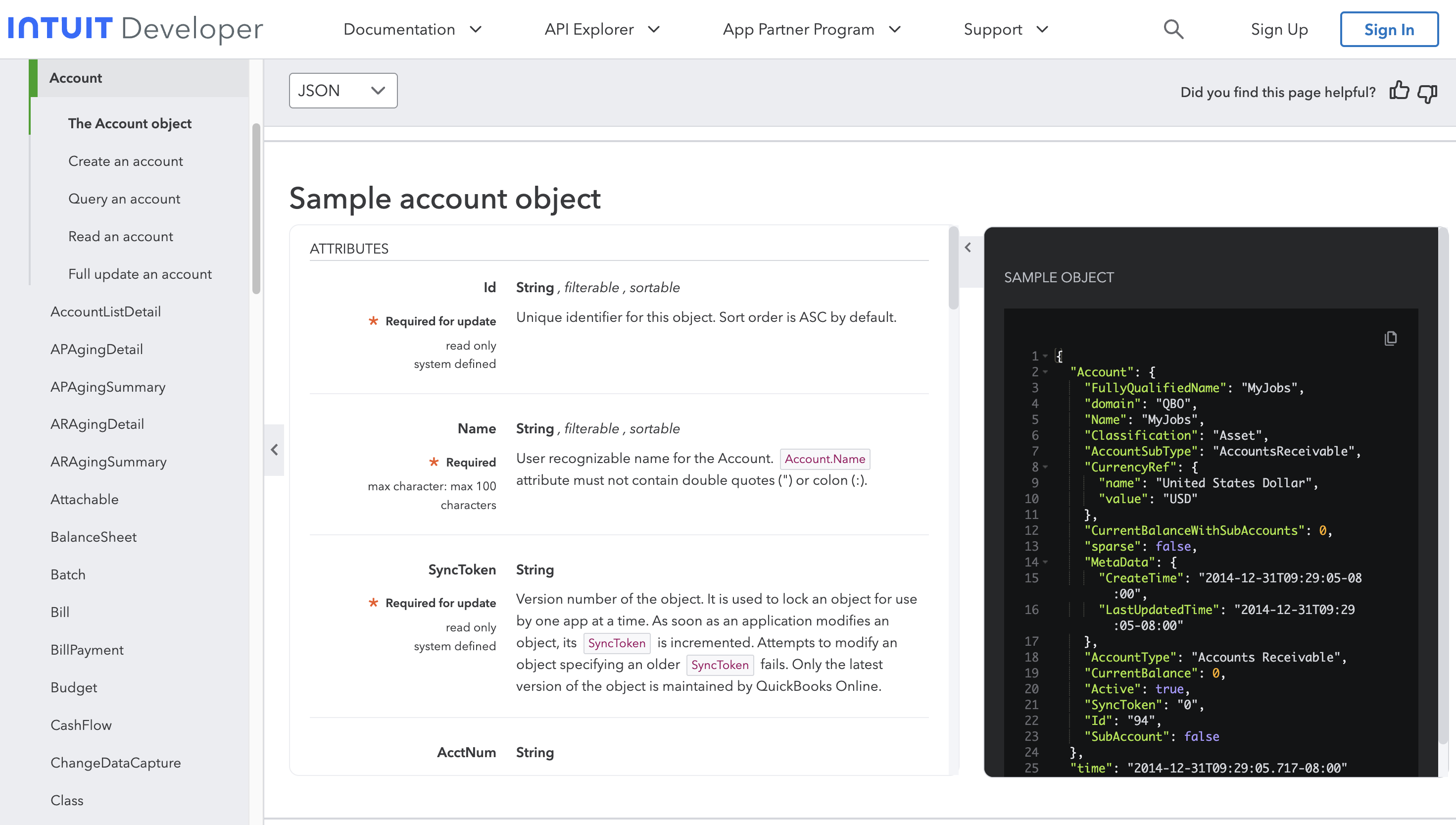
Task: Open Read an account section
Action: point(121,237)
